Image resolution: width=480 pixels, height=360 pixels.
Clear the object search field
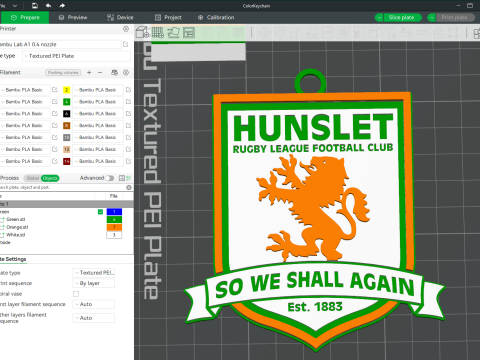129,187
